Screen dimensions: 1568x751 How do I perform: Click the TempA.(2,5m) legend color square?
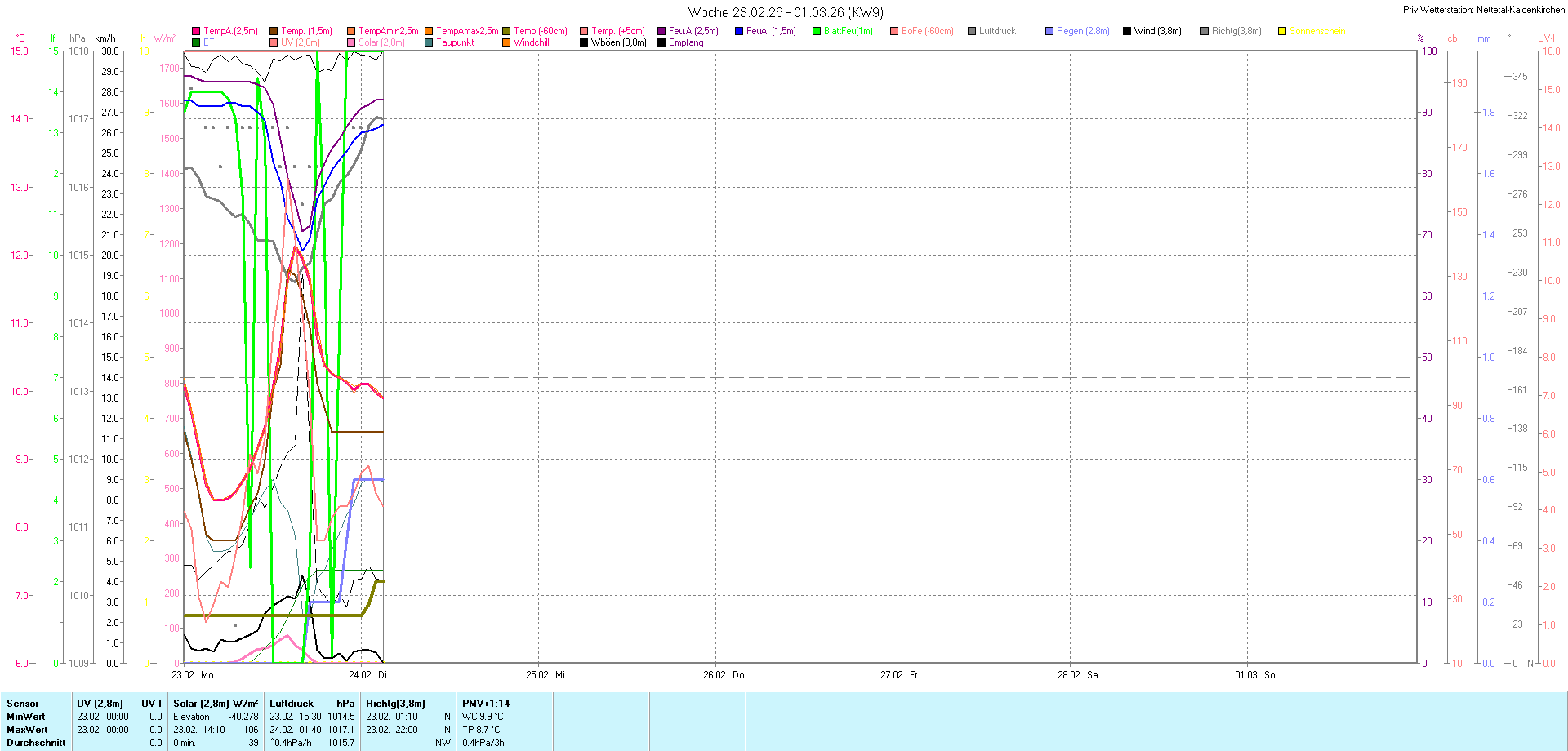click(x=196, y=31)
